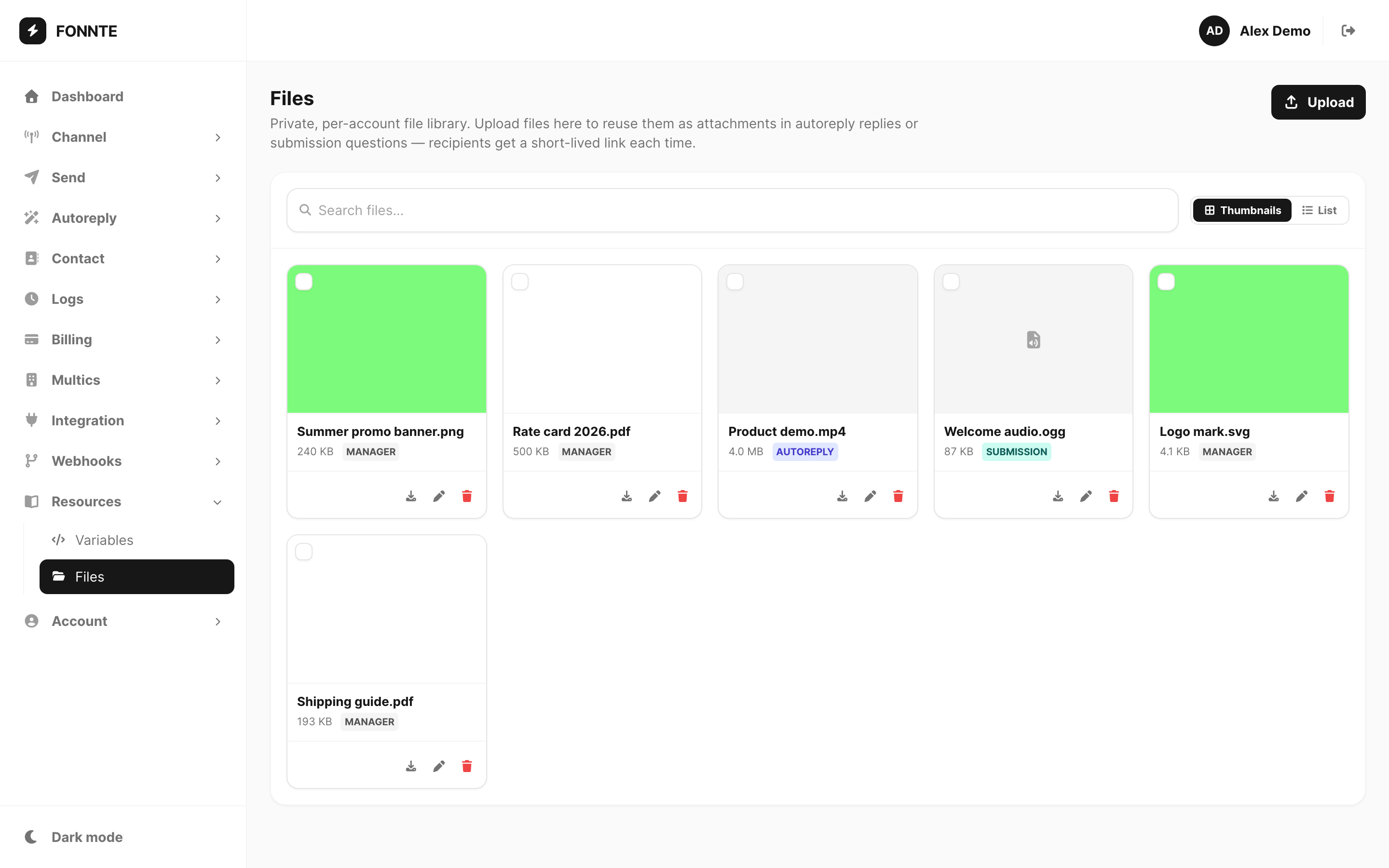Download Logo mark.svg

[x=1274, y=496]
